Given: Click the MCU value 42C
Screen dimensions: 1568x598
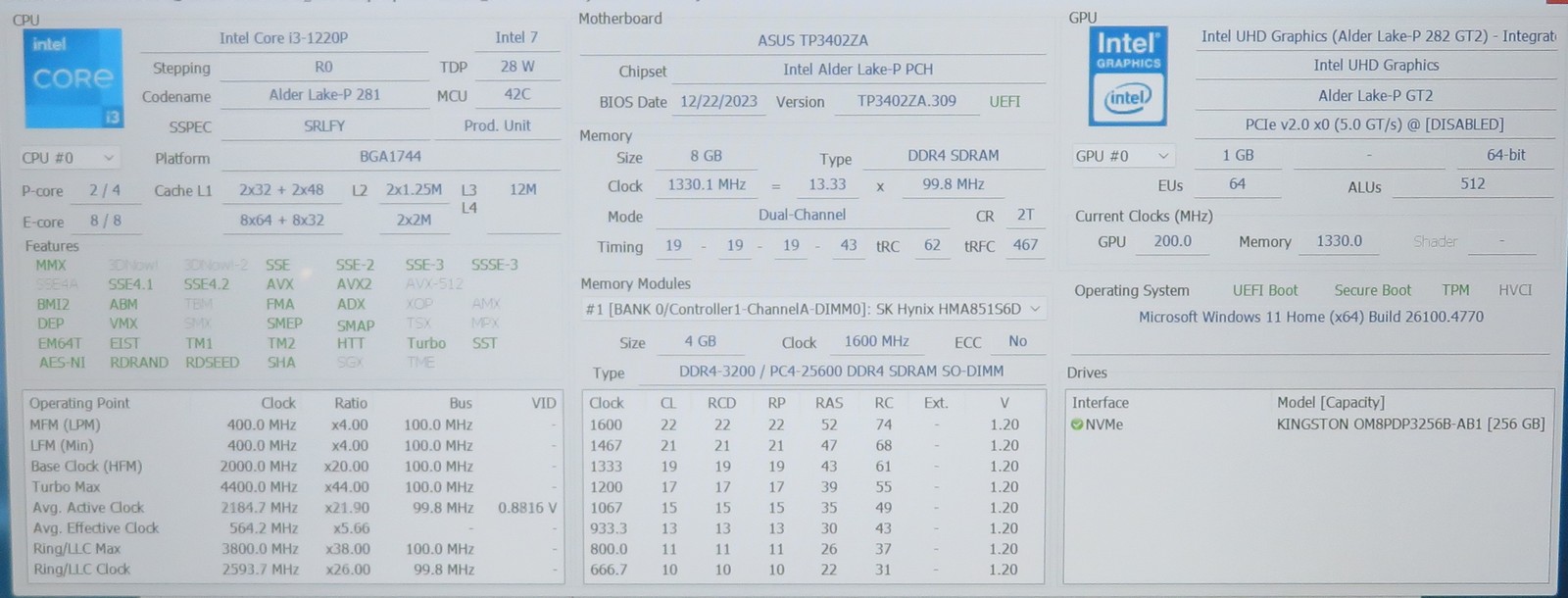Looking at the screenshot, I should click(x=517, y=95).
